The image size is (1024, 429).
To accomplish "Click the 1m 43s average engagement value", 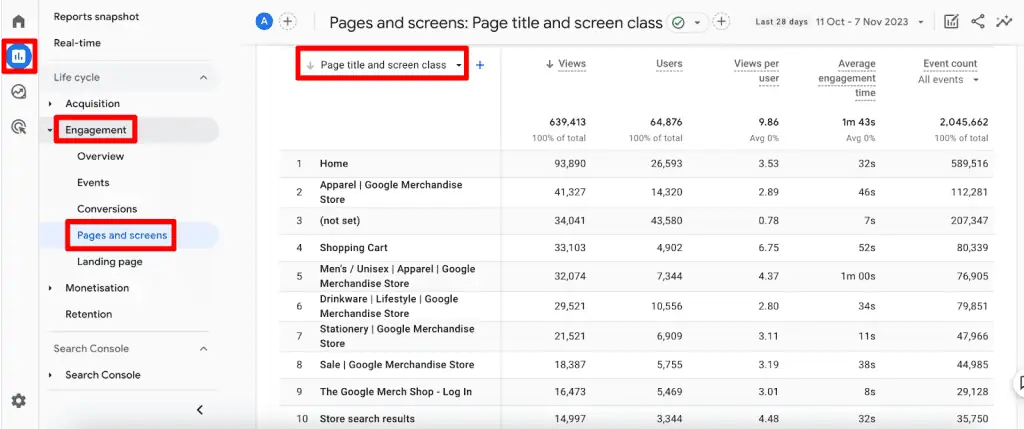I will pos(860,122).
